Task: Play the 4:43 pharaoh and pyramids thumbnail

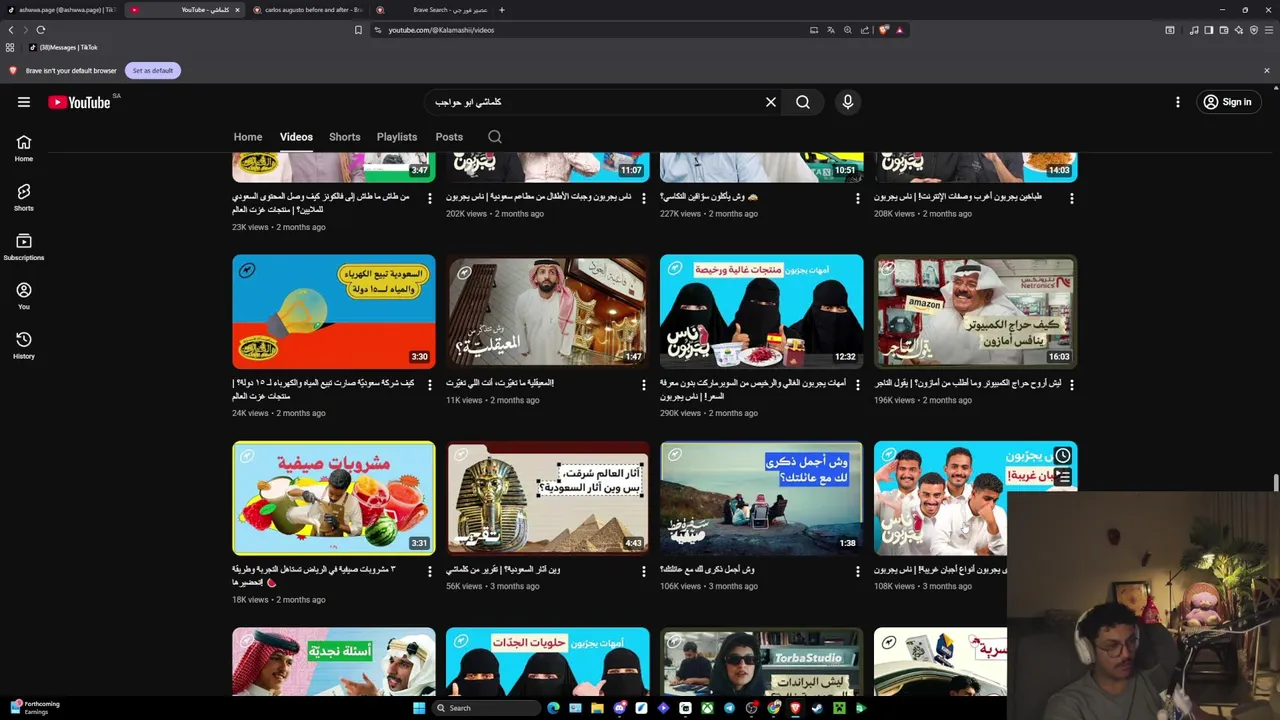Action: (x=548, y=498)
